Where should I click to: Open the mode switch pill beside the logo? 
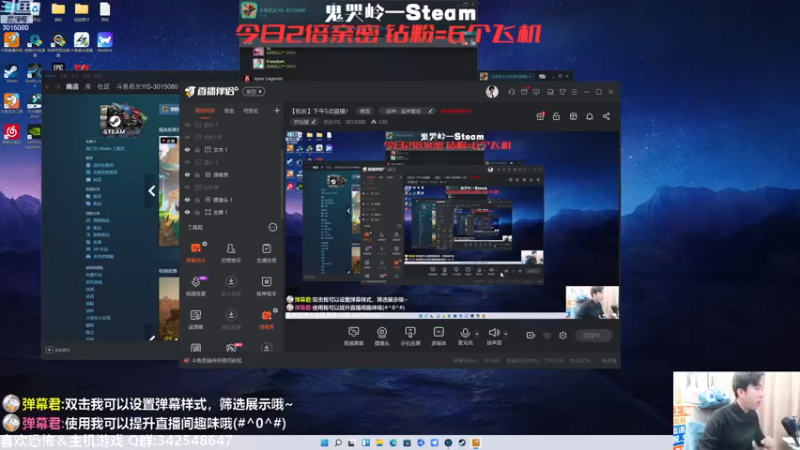(254, 92)
